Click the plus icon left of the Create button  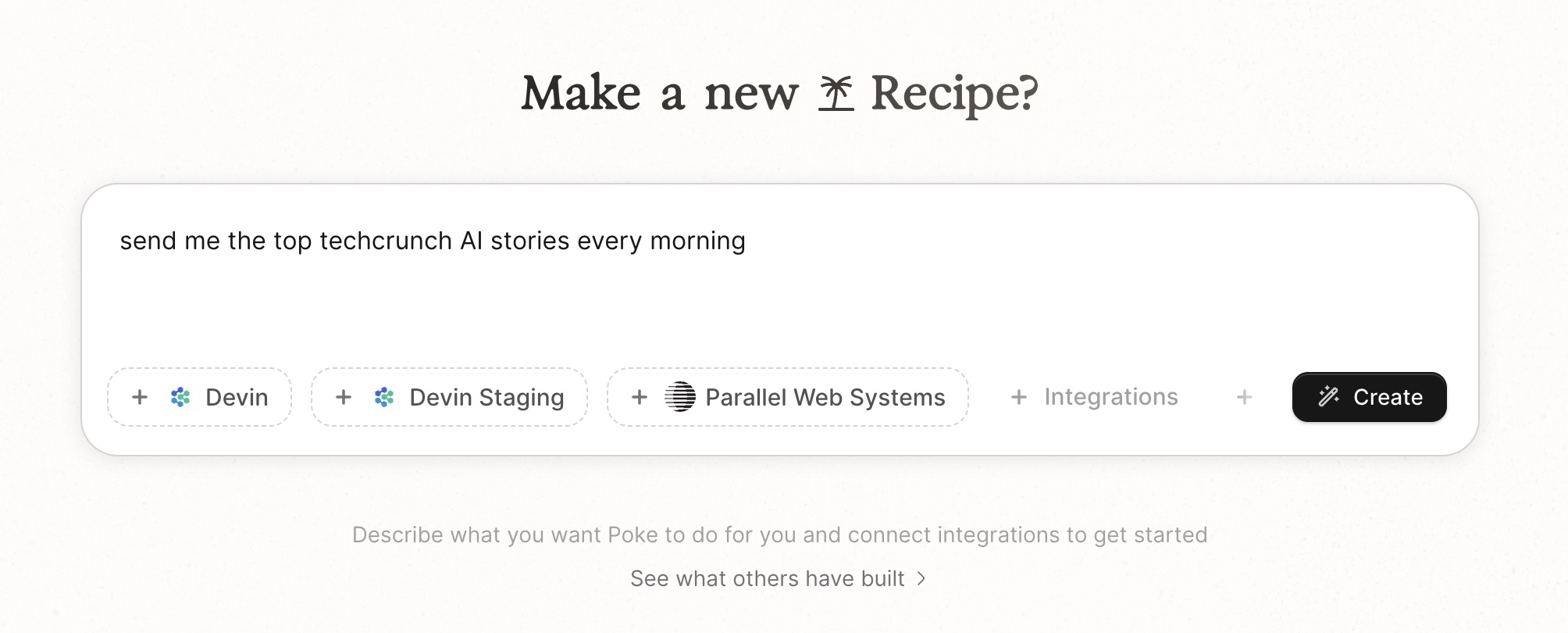point(1245,397)
